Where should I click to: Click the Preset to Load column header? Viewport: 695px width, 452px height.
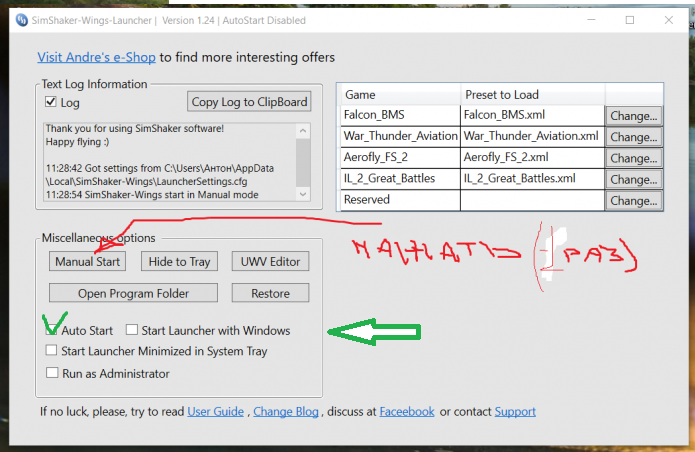532,94
